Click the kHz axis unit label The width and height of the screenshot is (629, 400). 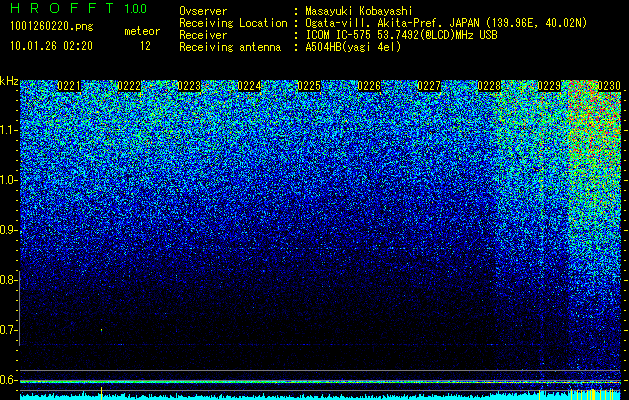coord(9,81)
